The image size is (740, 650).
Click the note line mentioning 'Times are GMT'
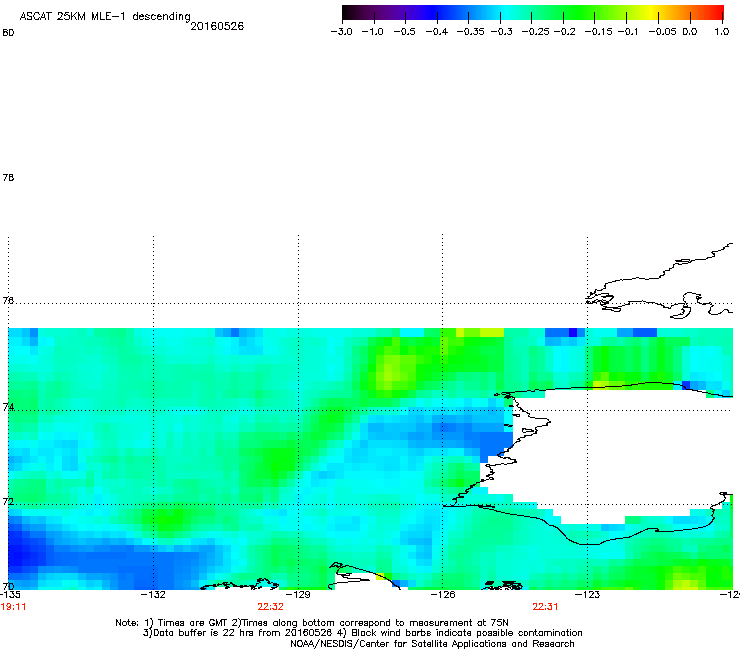coord(312,623)
